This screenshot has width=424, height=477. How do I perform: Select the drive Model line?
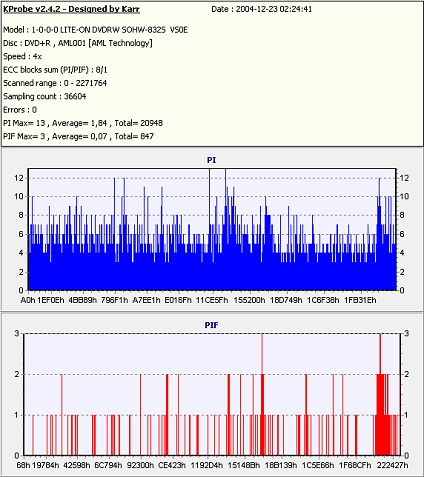coord(95,30)
